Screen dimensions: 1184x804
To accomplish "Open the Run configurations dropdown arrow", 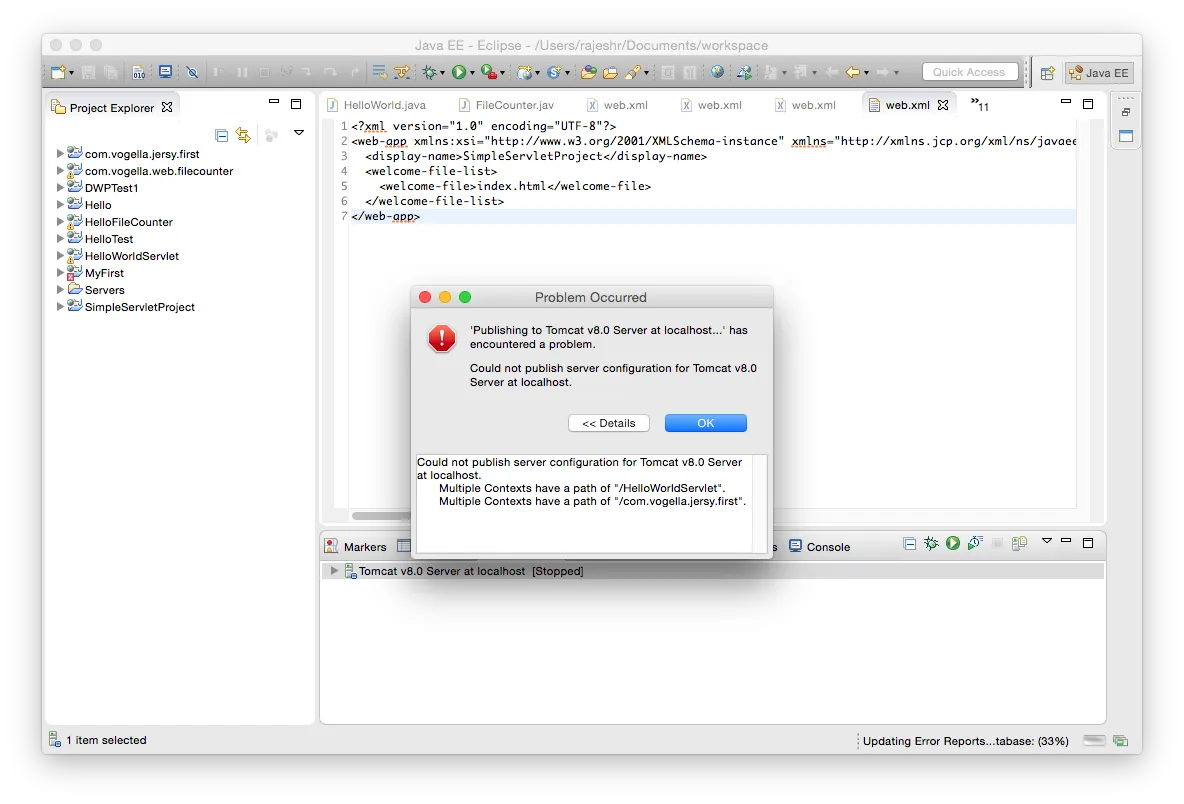I will click(472, 73).
